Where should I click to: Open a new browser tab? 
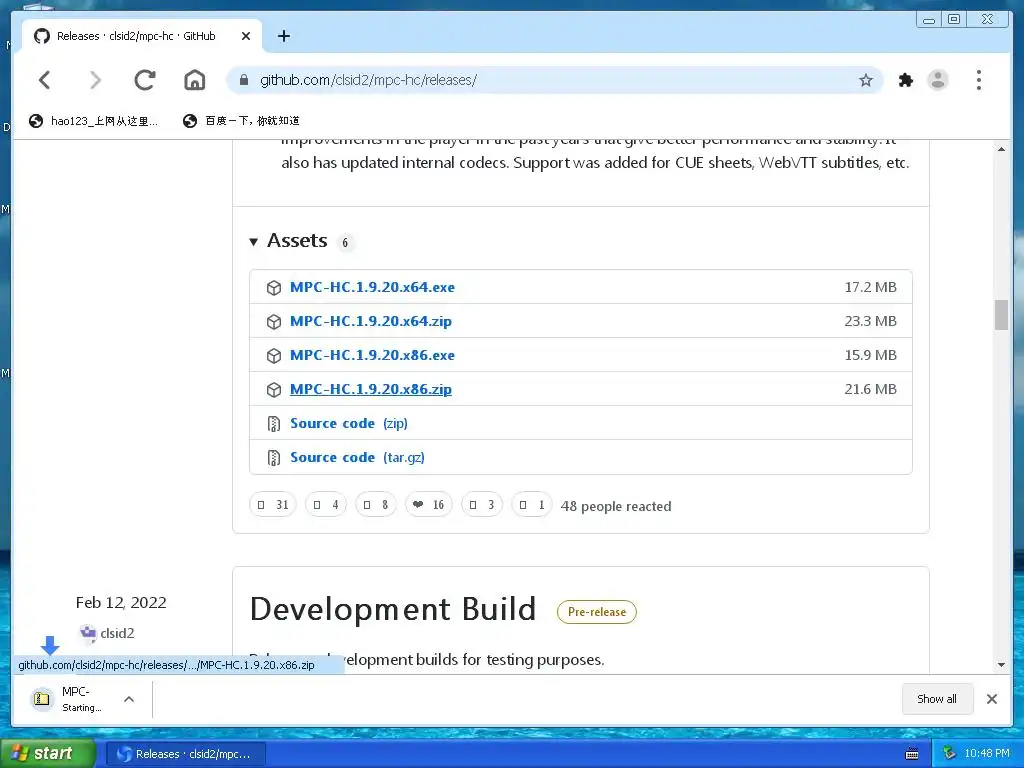click(283, 36)
